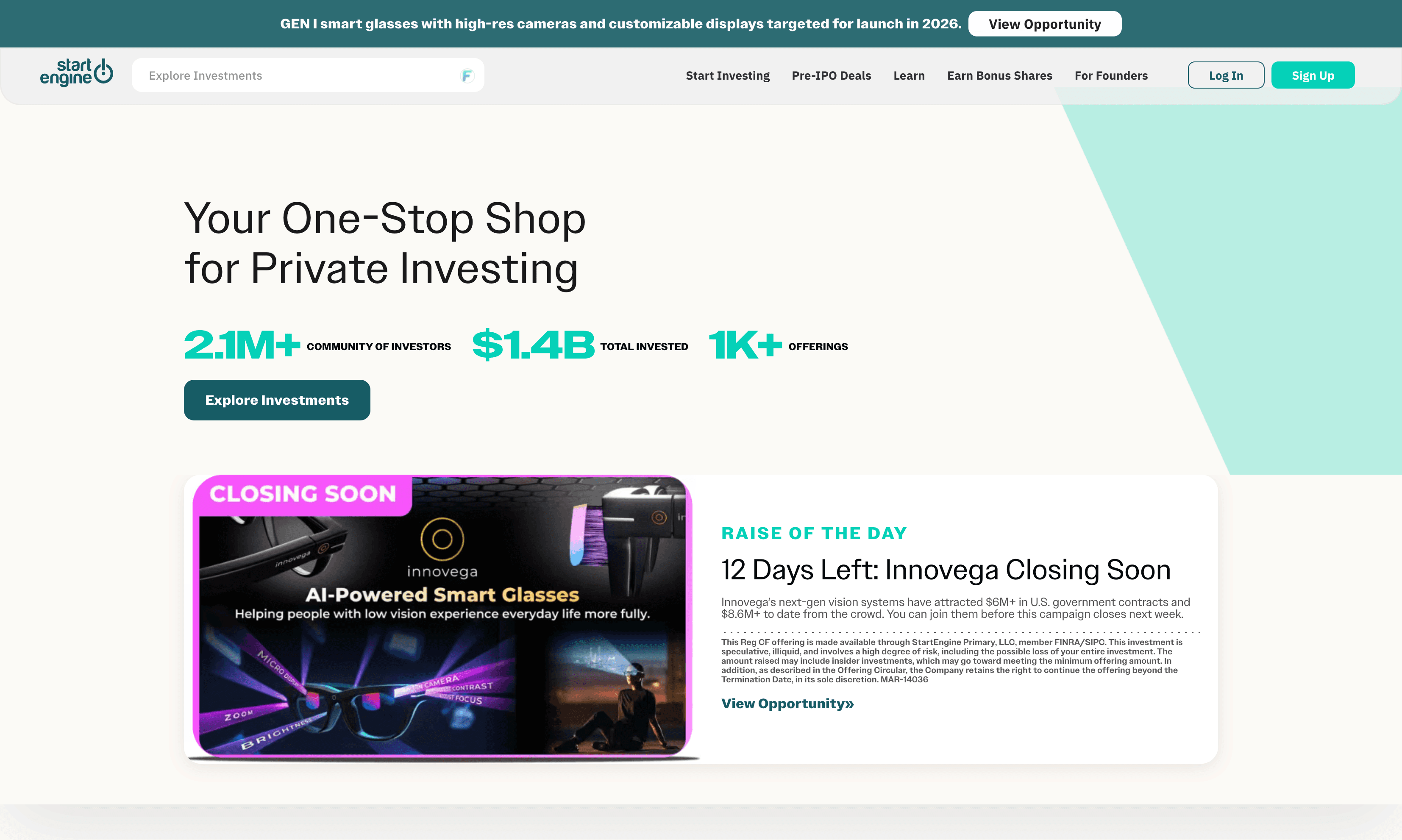Open the Learn menu item
The width and height of the screenshot is (1402, 840).
[908, 75]
